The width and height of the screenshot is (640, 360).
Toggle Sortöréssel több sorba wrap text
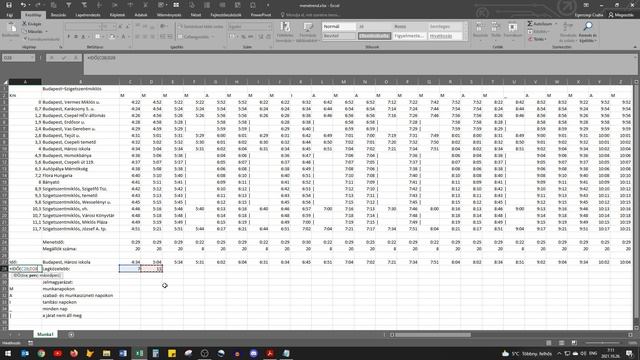click(201, 27)
